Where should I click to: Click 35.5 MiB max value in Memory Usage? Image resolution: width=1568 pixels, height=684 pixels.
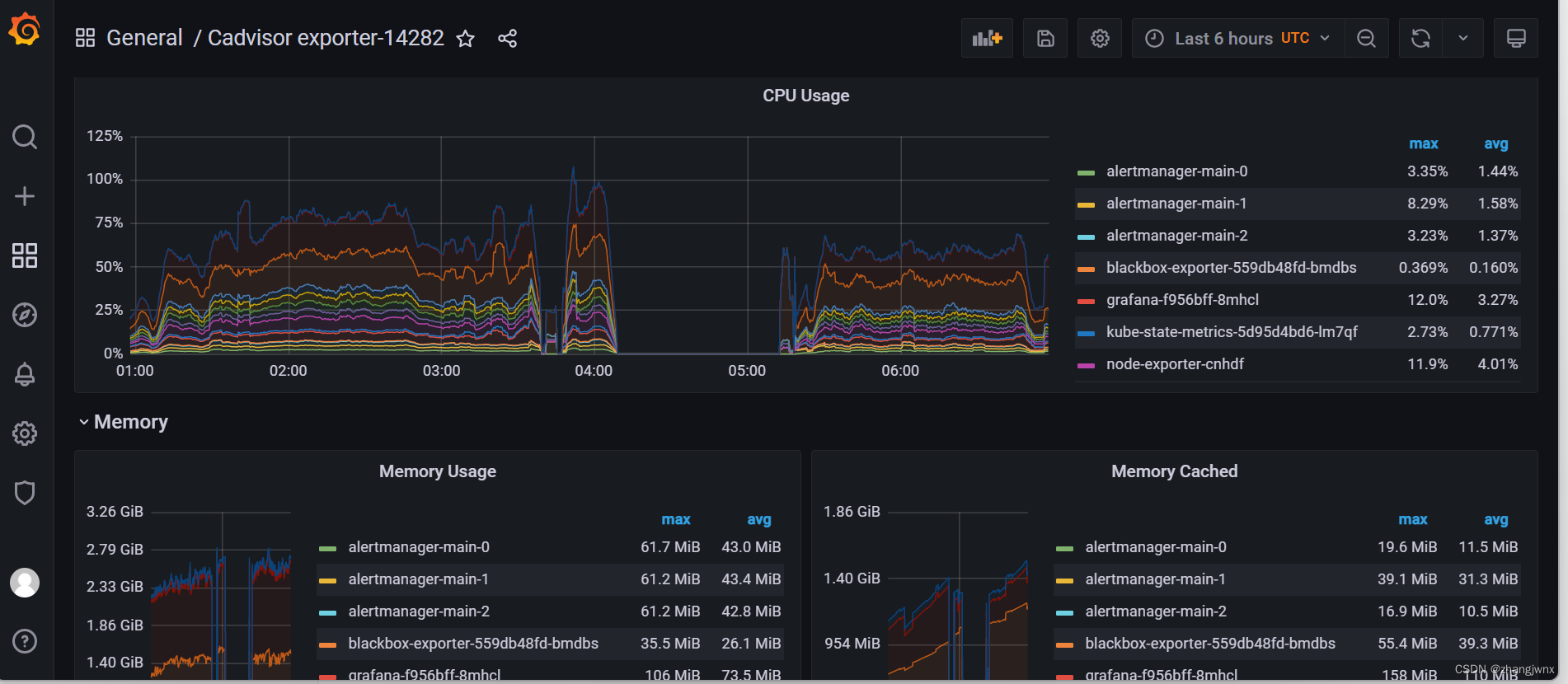(670, 644)
